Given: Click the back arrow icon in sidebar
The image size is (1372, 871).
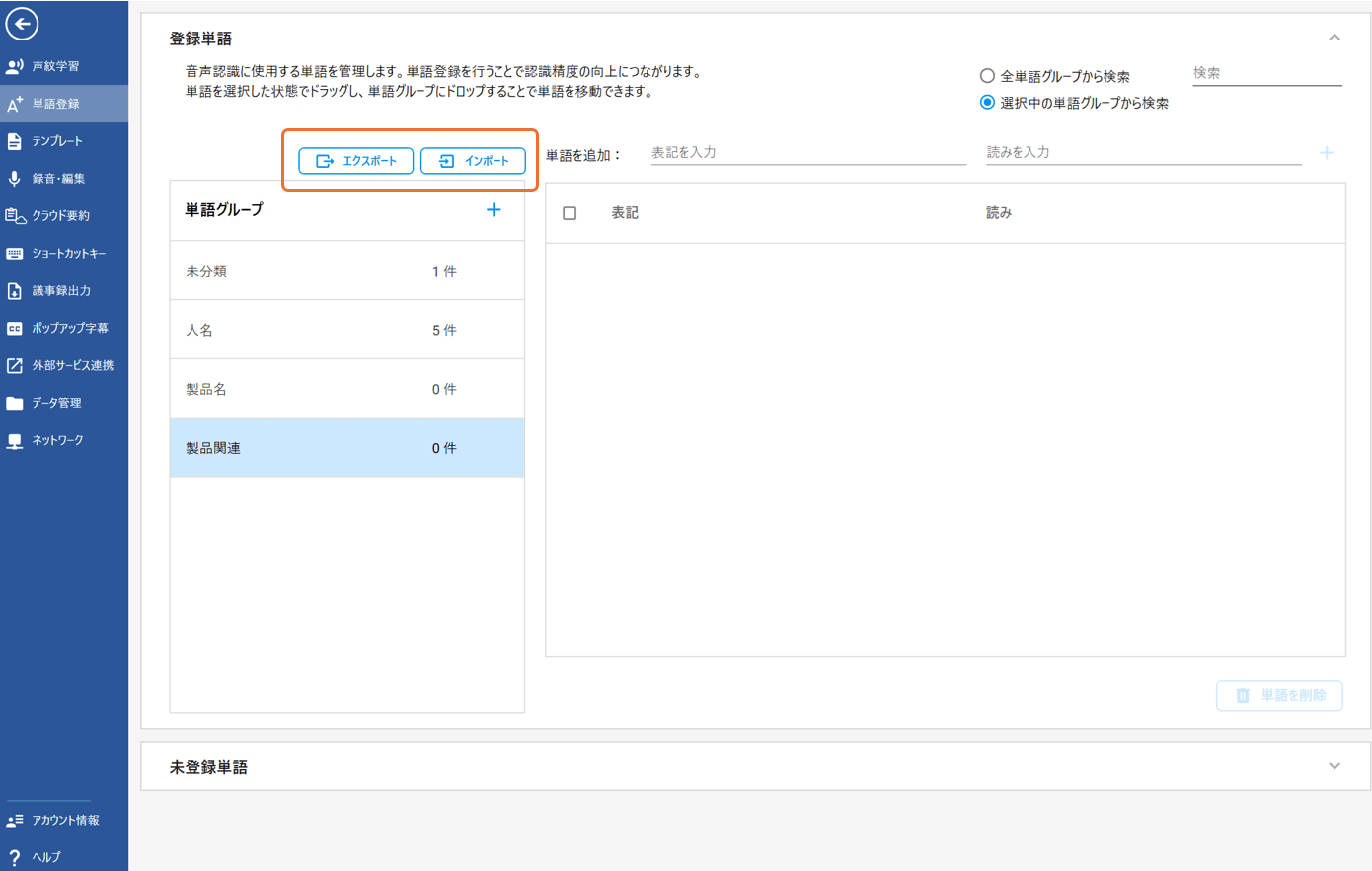Looking at the screenshot, I should tap(22, 24).
